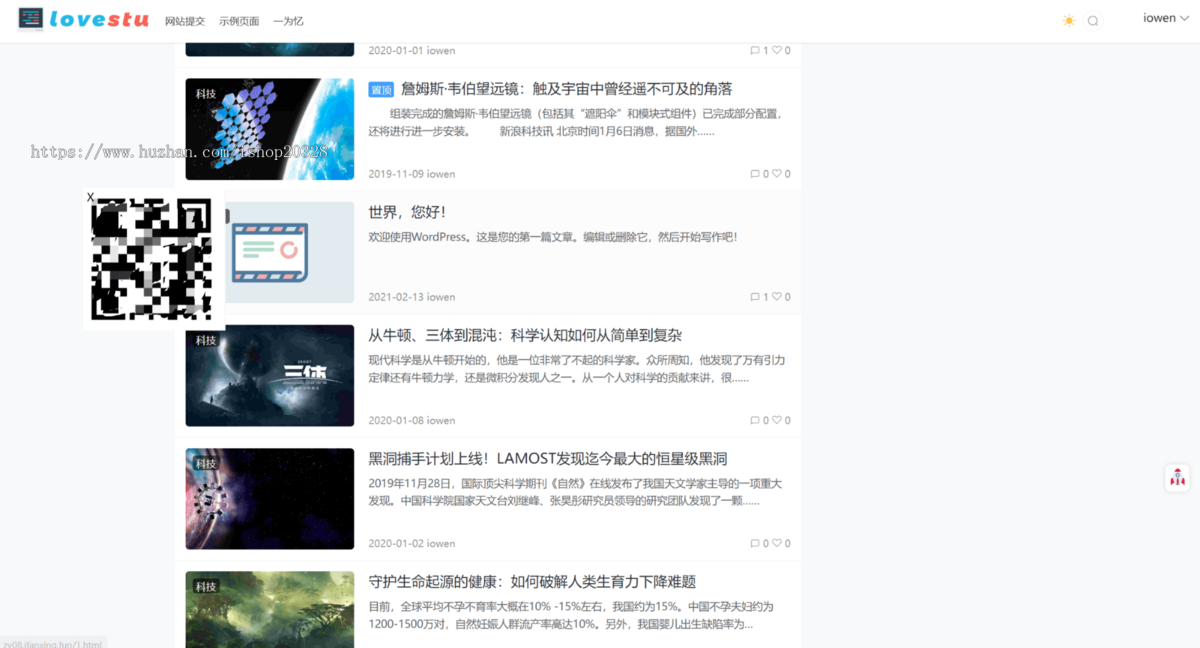Click heart like icon on 2020-01-01 post

tap(777, 50)
